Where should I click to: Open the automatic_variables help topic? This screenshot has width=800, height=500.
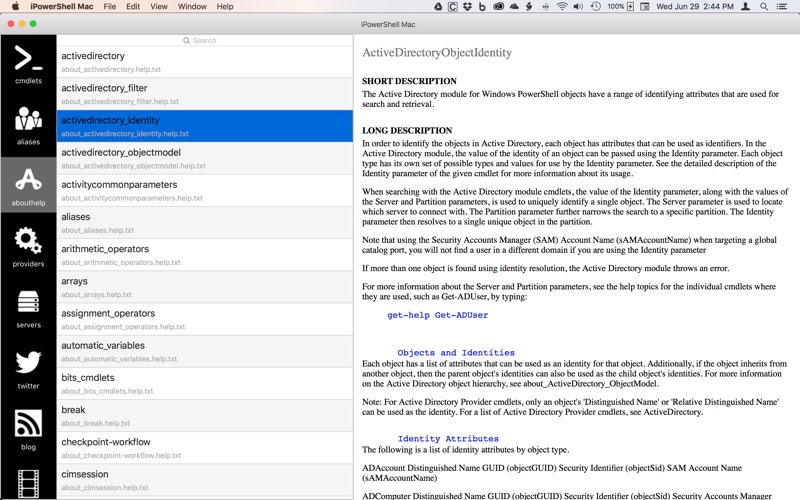point(205,351)
